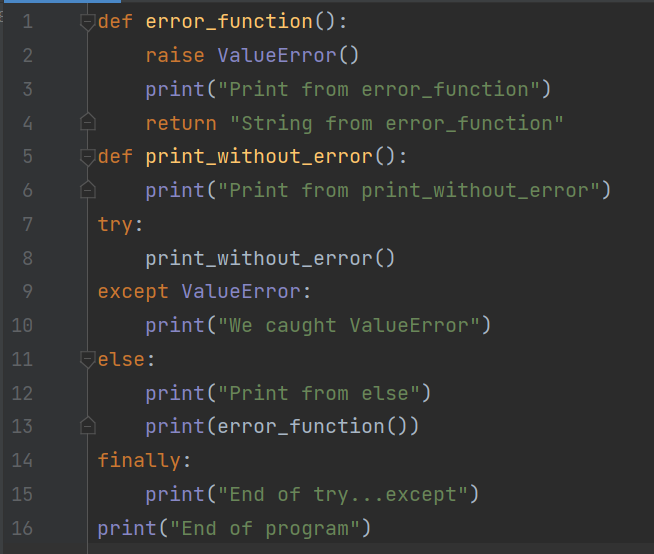Collapse the error_function definition fold arrow

88,22
